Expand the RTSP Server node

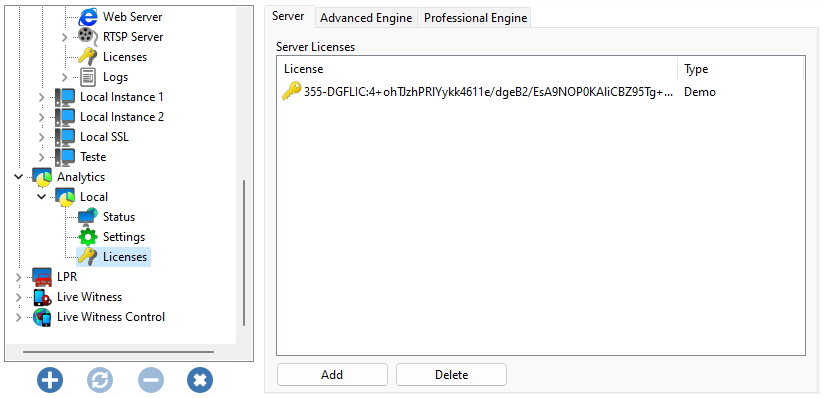64,37
